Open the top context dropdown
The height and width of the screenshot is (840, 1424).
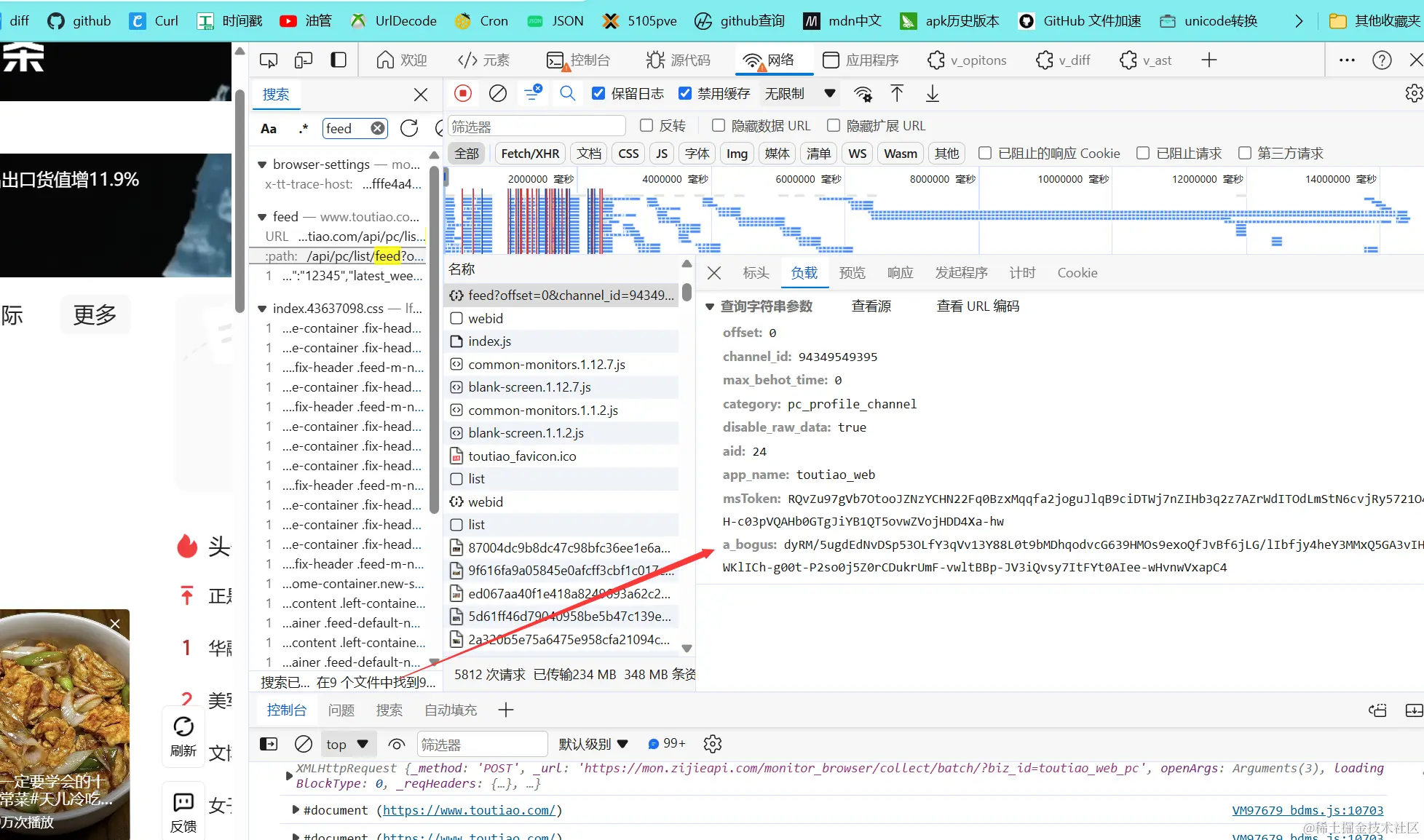(x=348, y=744)
